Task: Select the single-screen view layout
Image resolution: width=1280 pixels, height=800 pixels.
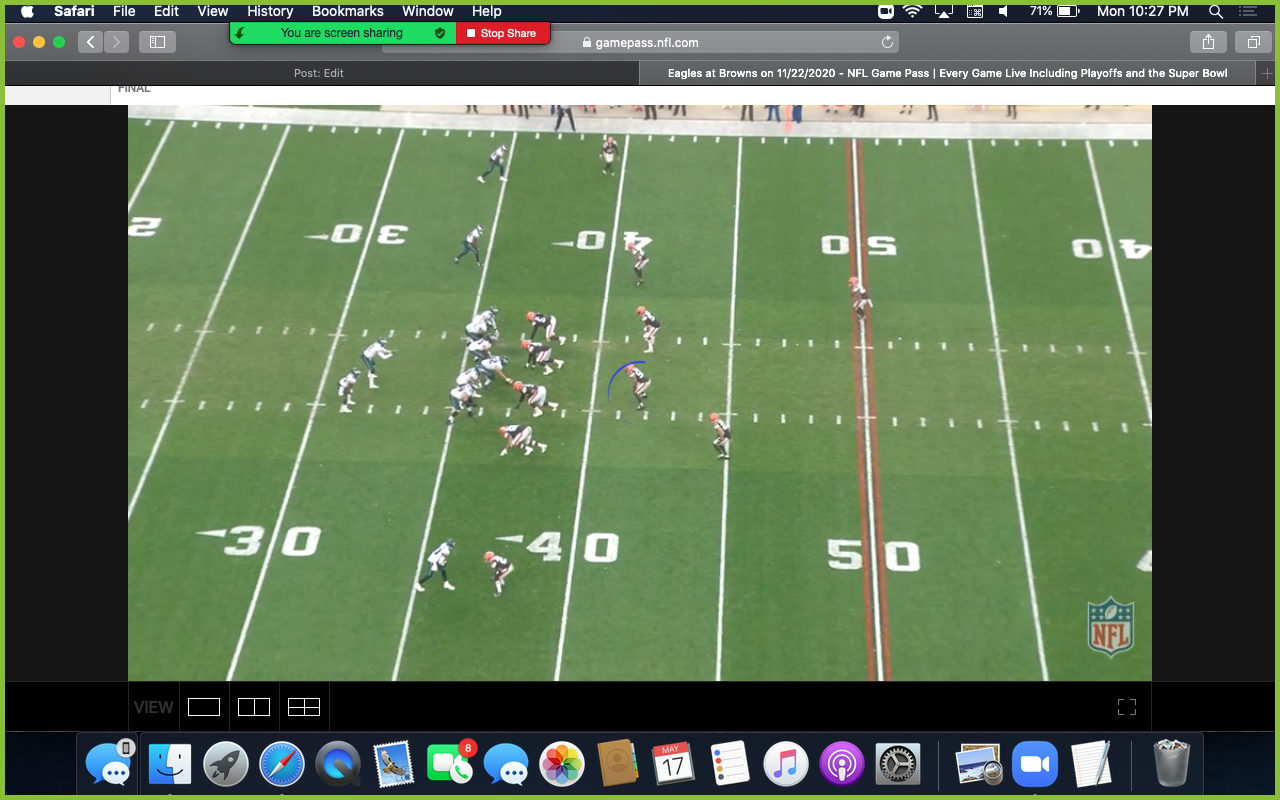Action: coord(203,706)
